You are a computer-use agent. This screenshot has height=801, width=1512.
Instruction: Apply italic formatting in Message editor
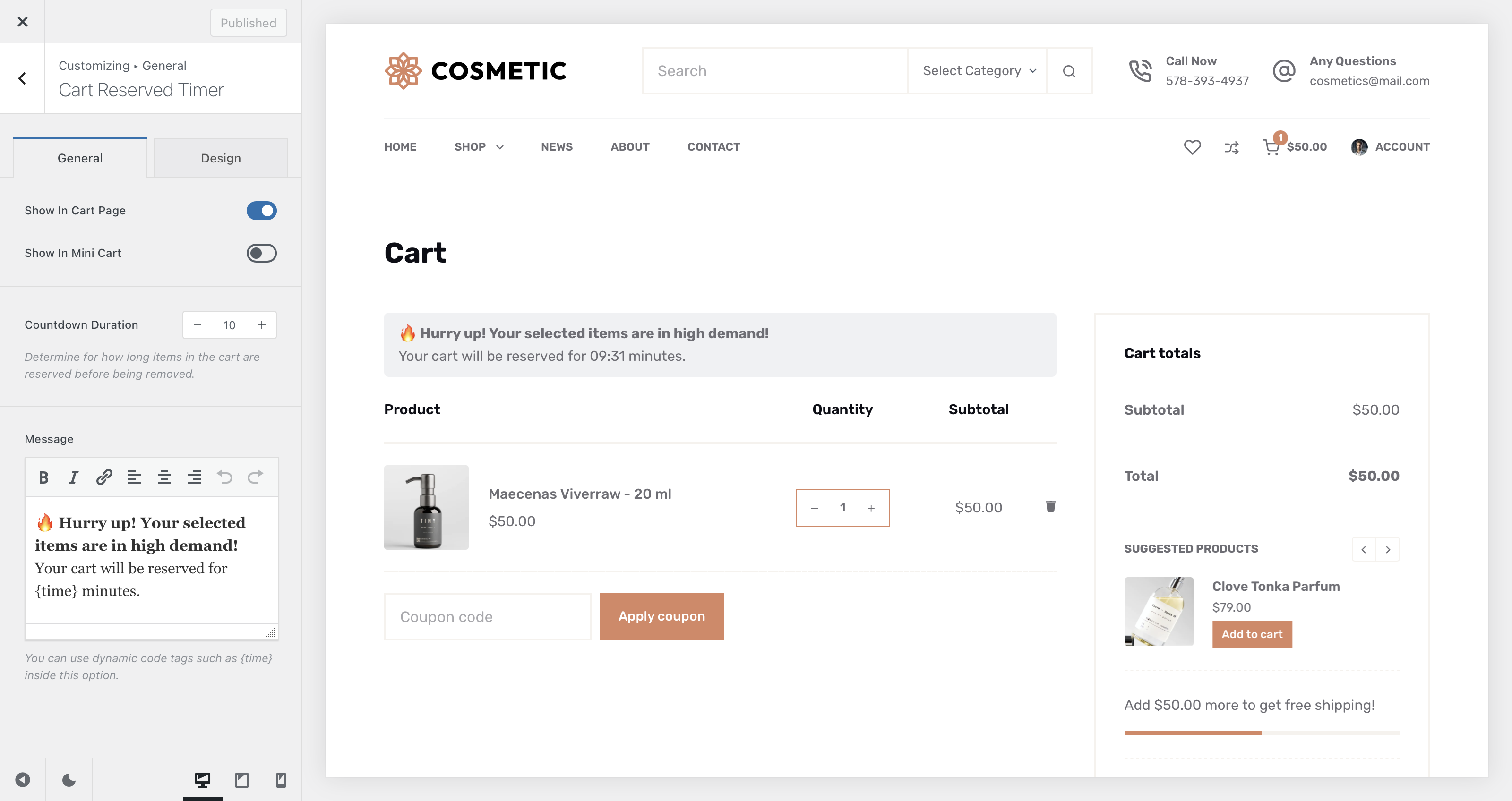[x=73, y=477]
